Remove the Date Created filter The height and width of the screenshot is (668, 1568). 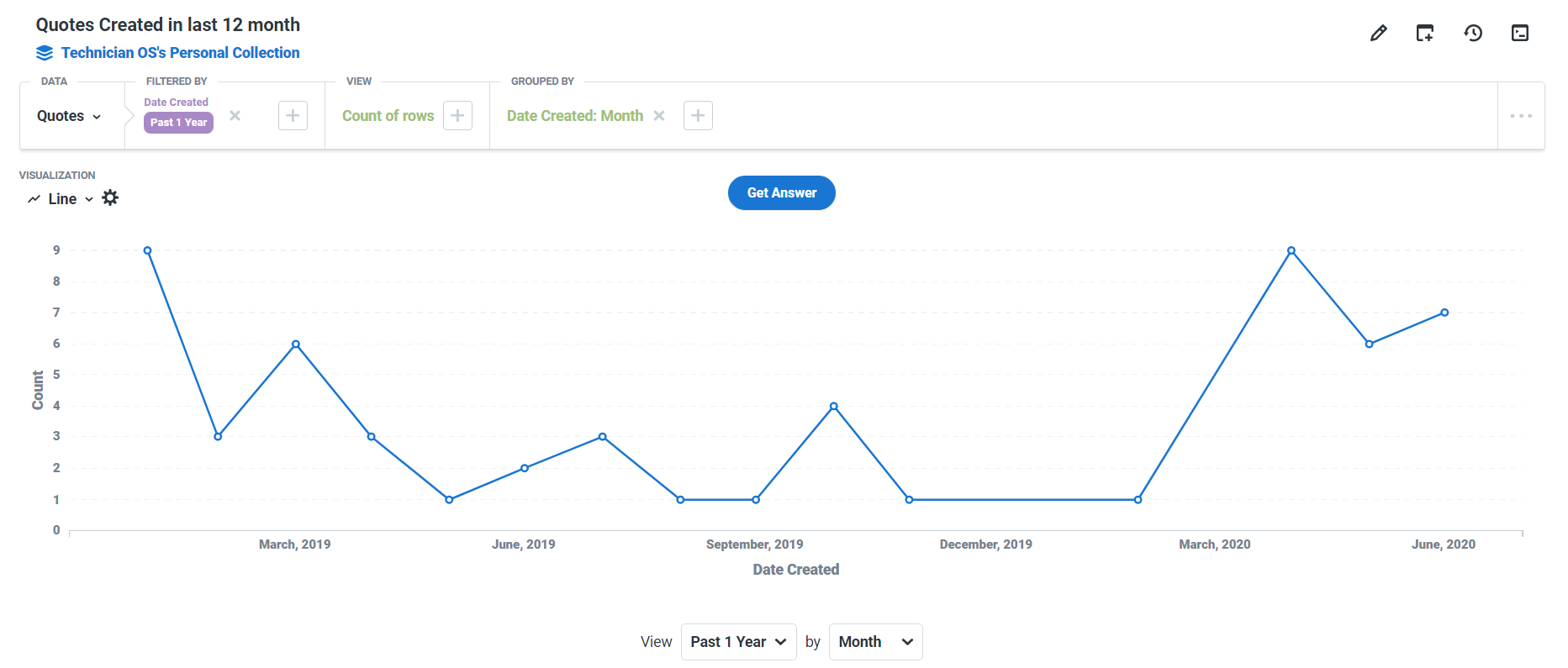(235, 116)
